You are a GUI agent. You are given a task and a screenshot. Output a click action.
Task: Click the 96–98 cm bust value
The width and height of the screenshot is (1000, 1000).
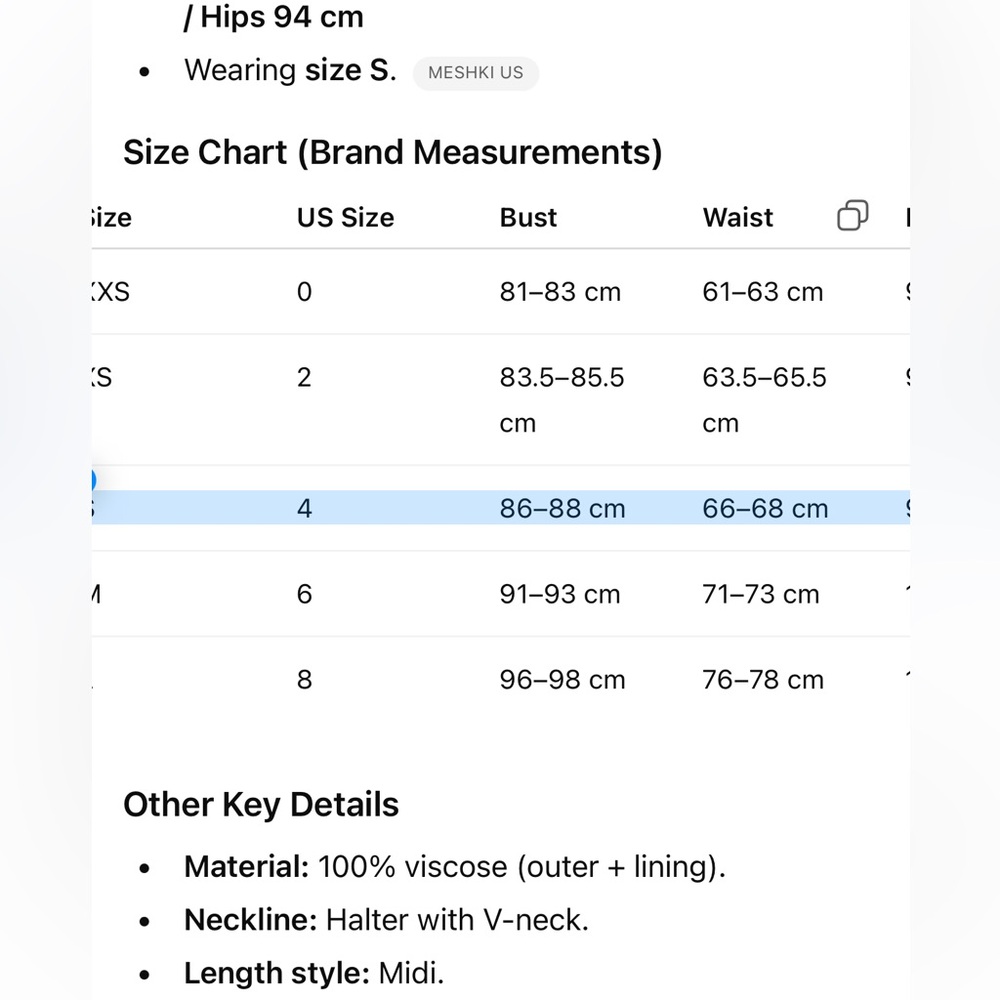click(562, 680)
